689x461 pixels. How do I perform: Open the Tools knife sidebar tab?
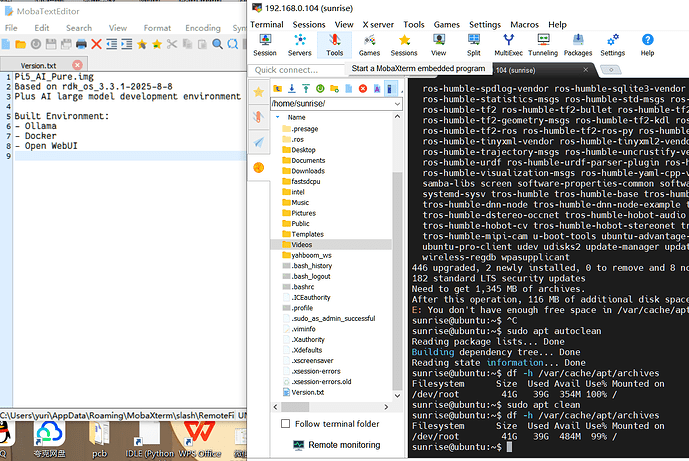coord(258,117)
